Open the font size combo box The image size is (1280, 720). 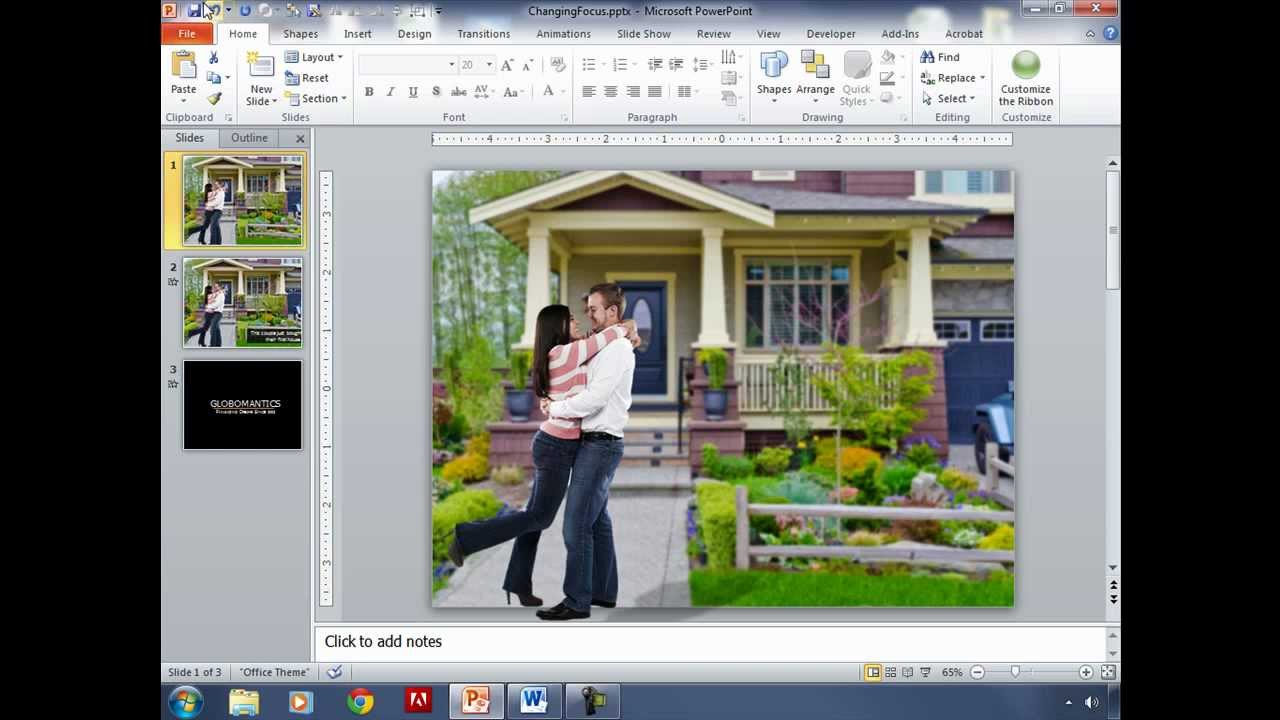click(x=476, y=64)
